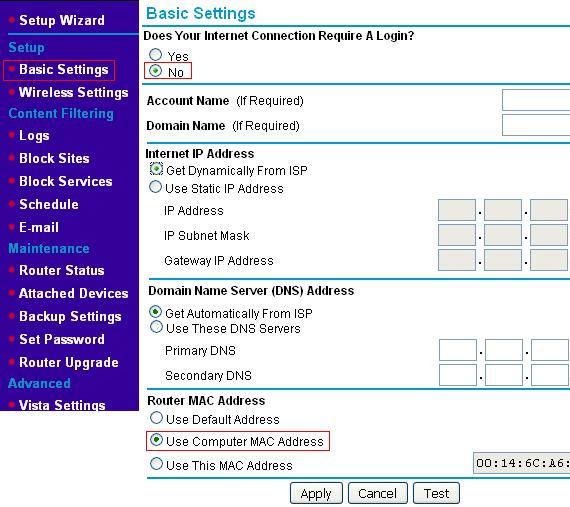Open Backup Settings

pyautogui.click(x=70, y=316)
